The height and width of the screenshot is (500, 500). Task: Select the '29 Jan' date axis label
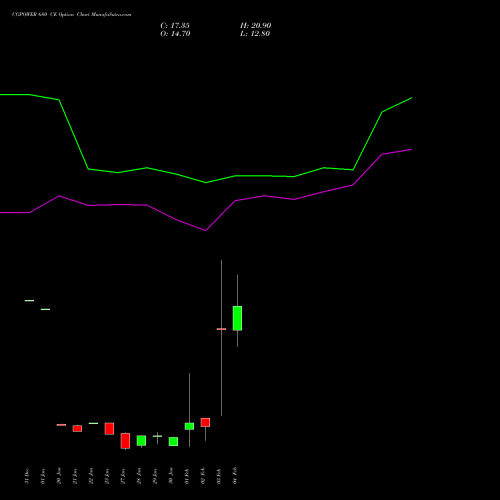(155, 476)
